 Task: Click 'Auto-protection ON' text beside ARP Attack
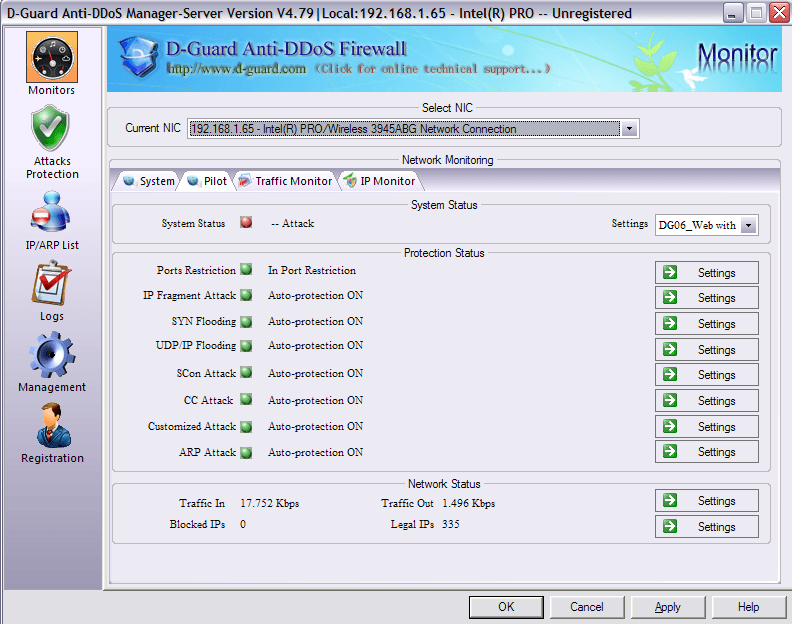(315, 452)
